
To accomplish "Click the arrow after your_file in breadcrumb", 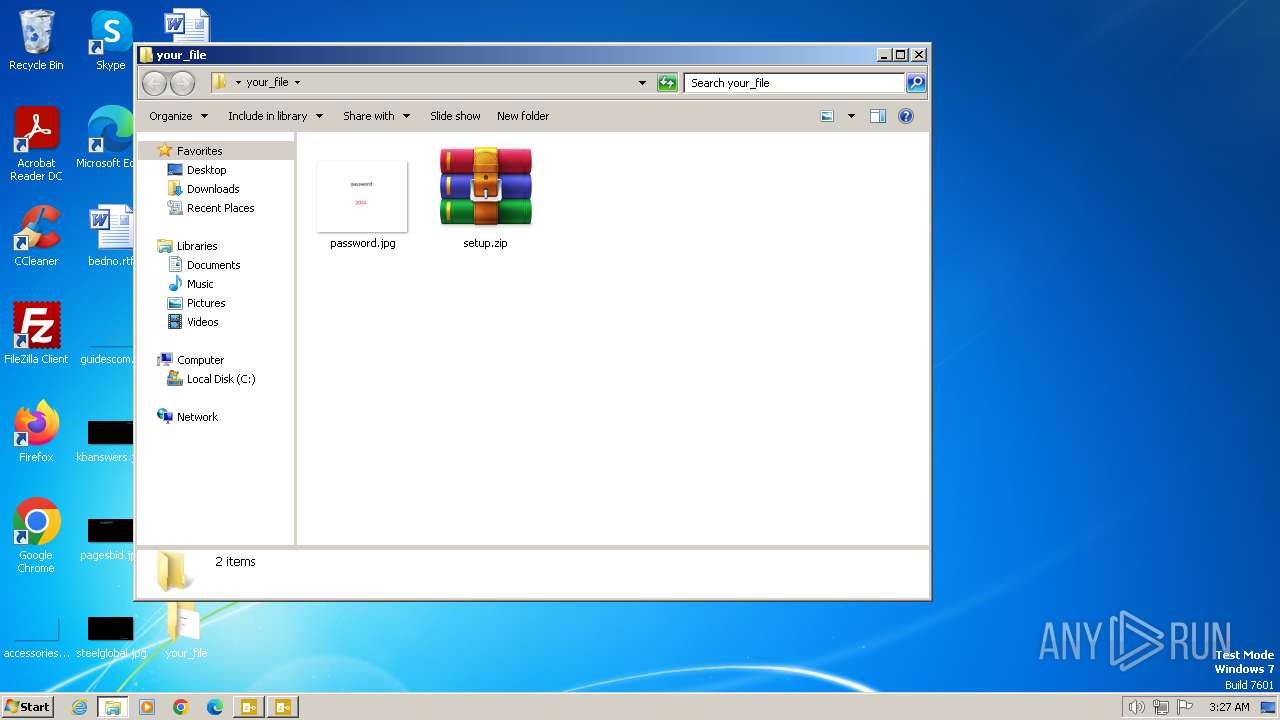I will (297, 83).
